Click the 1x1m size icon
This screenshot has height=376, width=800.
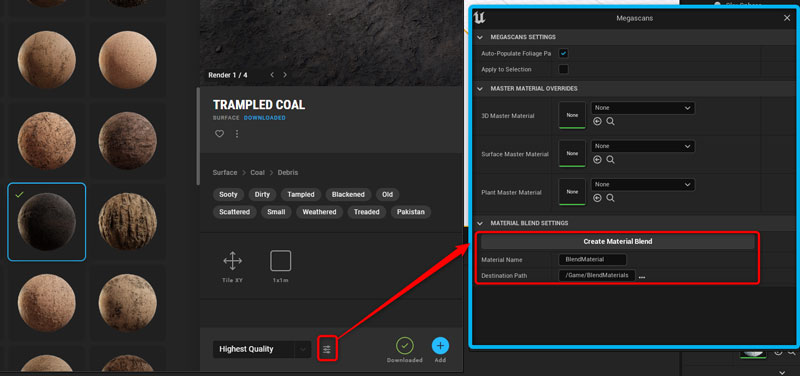pos(281,261)
